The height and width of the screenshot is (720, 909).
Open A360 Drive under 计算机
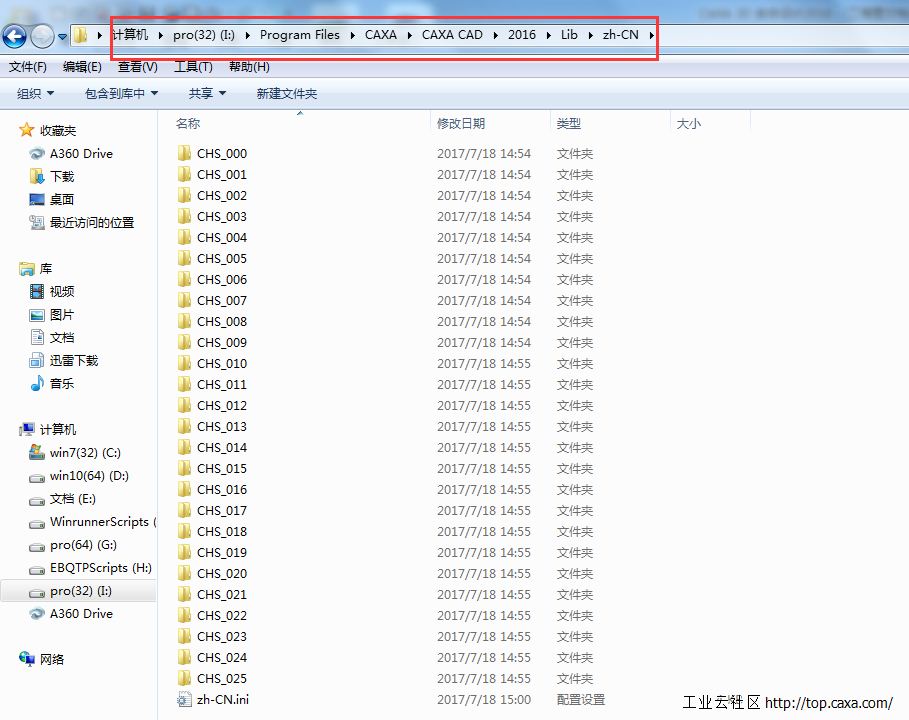point(81,613)
